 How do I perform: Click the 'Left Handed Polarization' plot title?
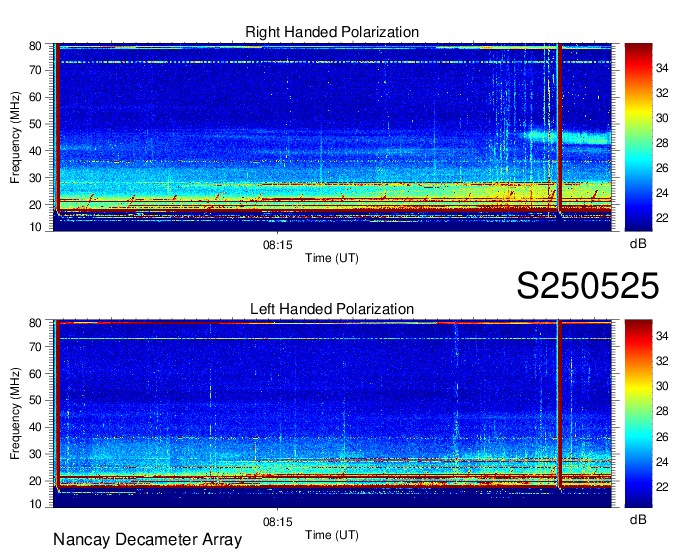click(332, 309)
